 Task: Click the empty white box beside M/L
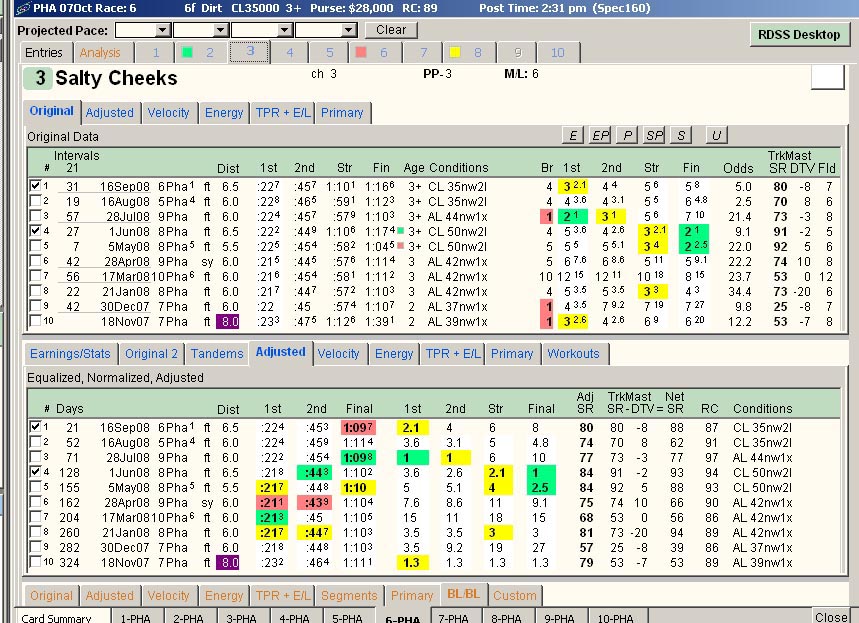tap(827, 76)
